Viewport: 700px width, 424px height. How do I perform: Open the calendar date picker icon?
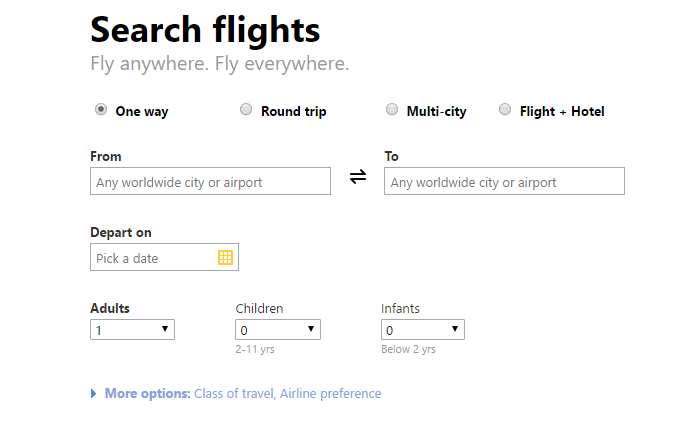click(225, 258)
